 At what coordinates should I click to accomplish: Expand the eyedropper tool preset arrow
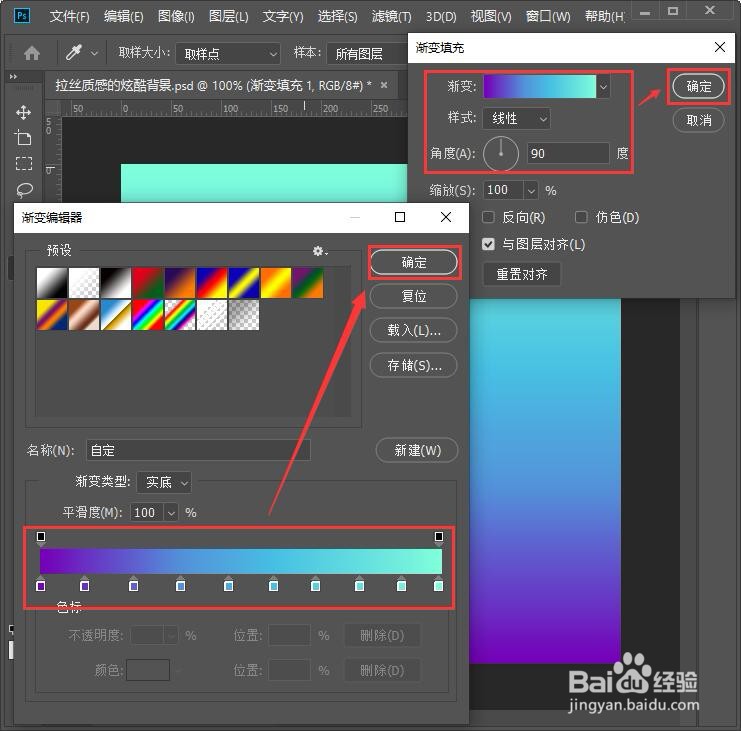(x=94, y=53)
